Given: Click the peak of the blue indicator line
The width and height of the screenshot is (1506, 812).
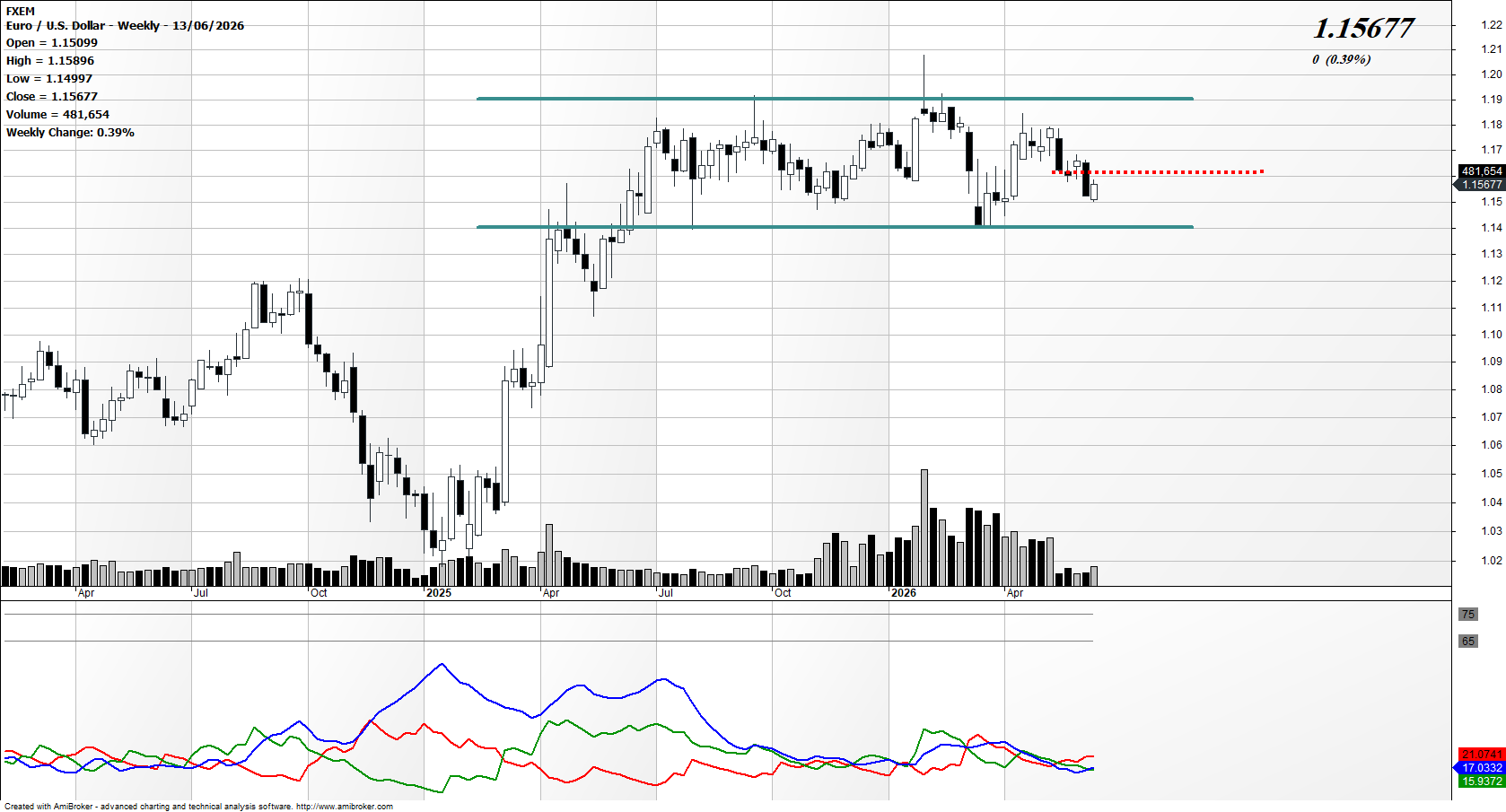Looking at the screenshot, I should pos(441,664).
